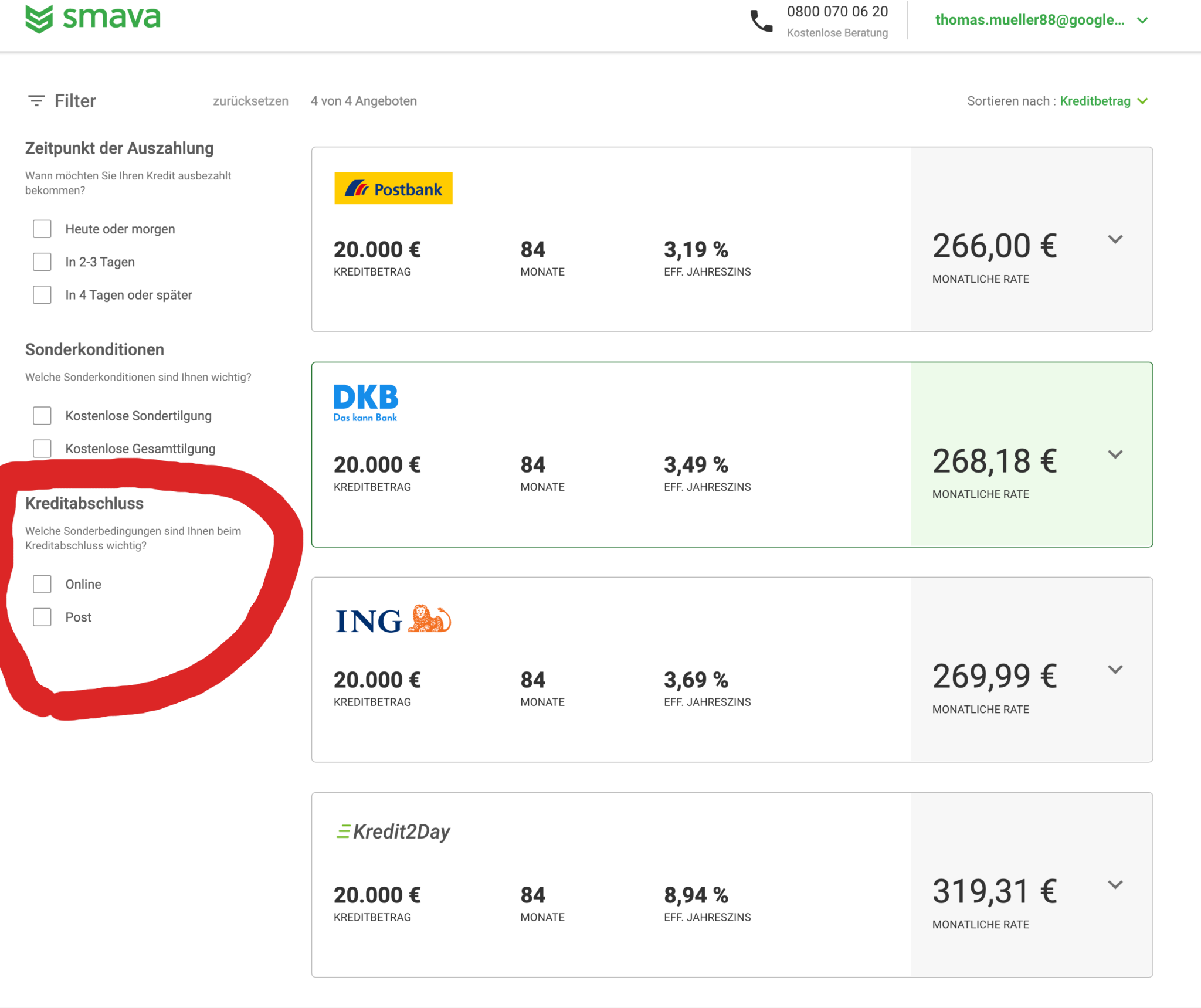Expand the Postbank offer details chevron
This screenshot has height=1008, width=1201.
pos(1115,239)
